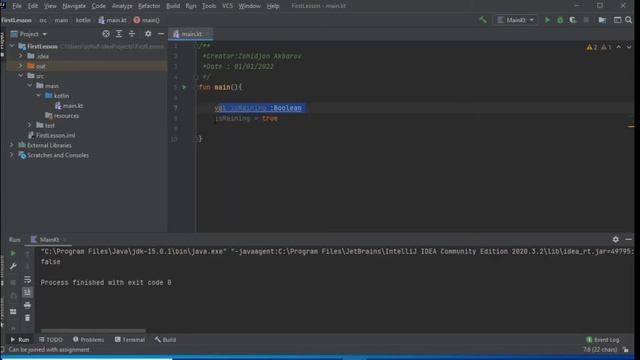Toggle scroll to end in Run console
The image size is (640, 360).
click(x=27, y=292)
